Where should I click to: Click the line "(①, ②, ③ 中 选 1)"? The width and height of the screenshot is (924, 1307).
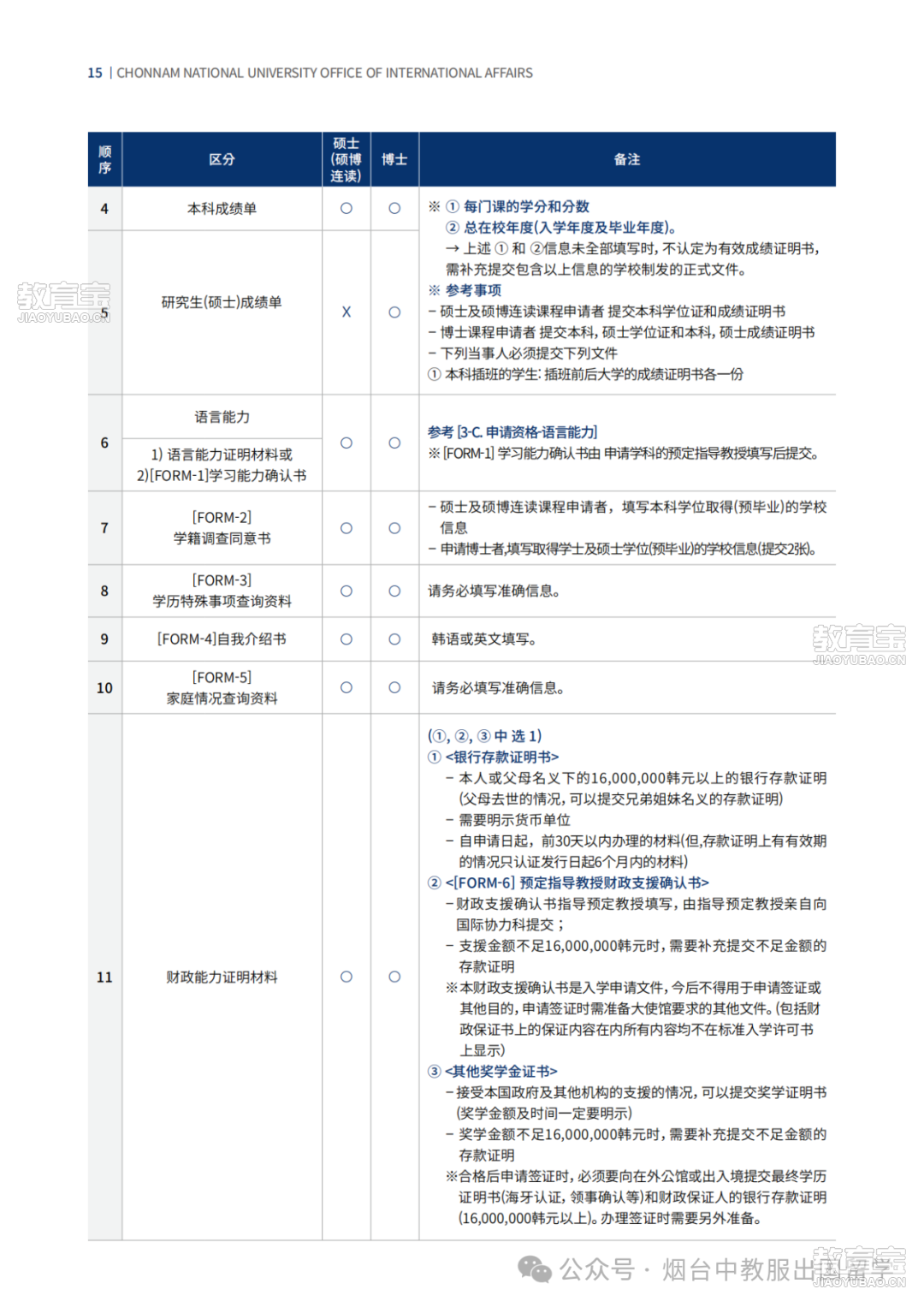coord(484,736)
